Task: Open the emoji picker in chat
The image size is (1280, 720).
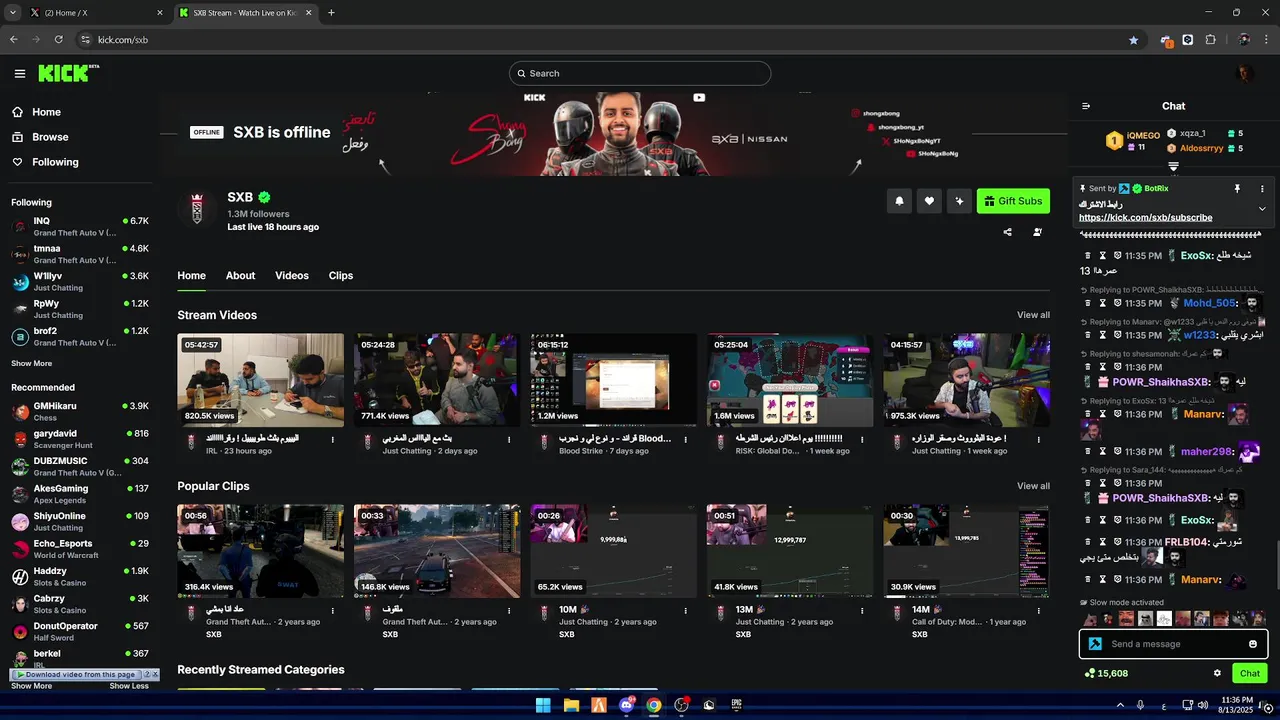Action: pyautogui.click(x=1253, y=644)
